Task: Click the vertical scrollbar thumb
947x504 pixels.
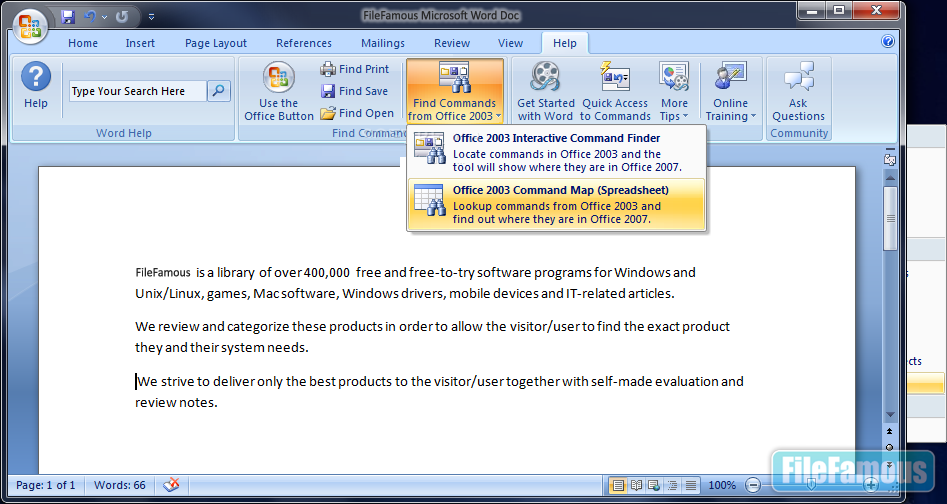Action: (x=890, y=218)
